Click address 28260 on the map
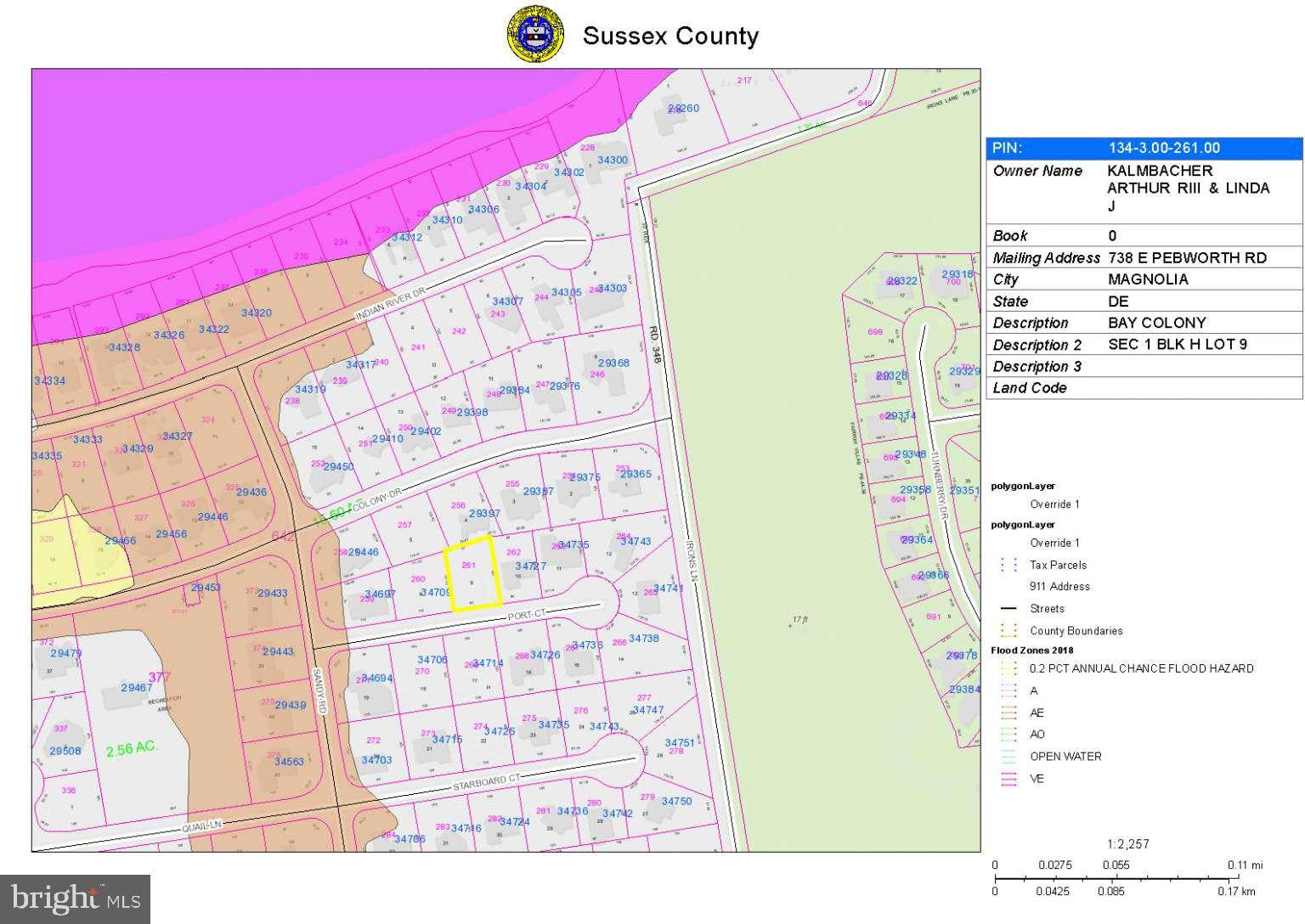 (x=684, y=108)
